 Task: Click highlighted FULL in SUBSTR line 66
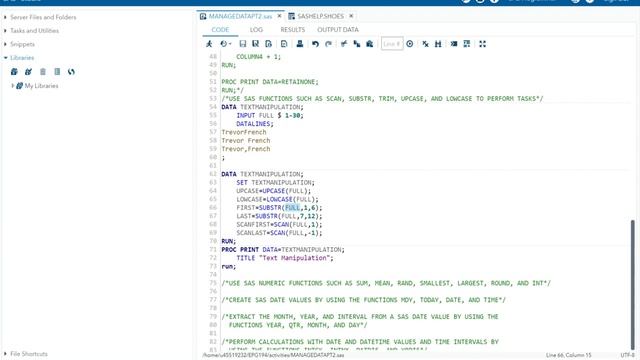(x=292, y=208)
